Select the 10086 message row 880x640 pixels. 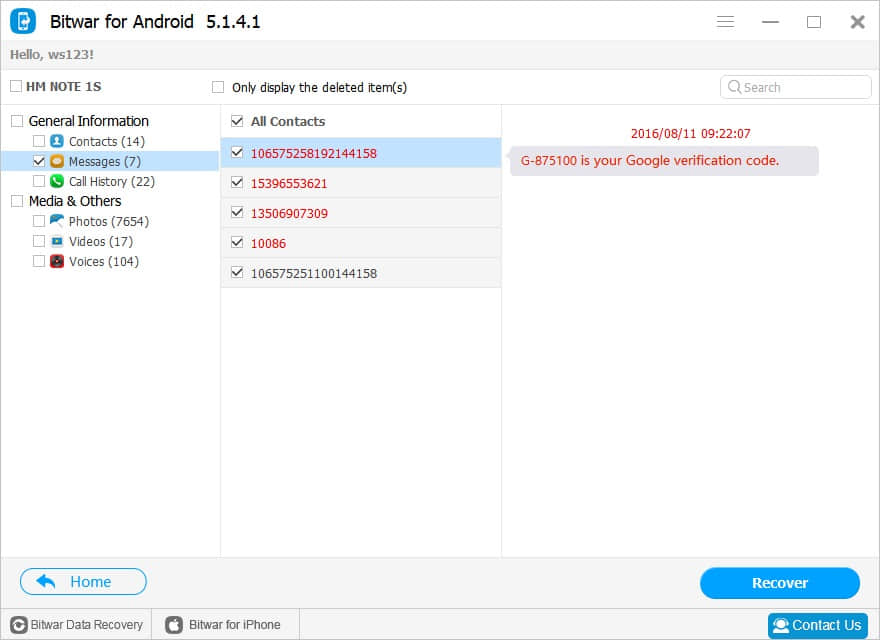coord(360,243)
